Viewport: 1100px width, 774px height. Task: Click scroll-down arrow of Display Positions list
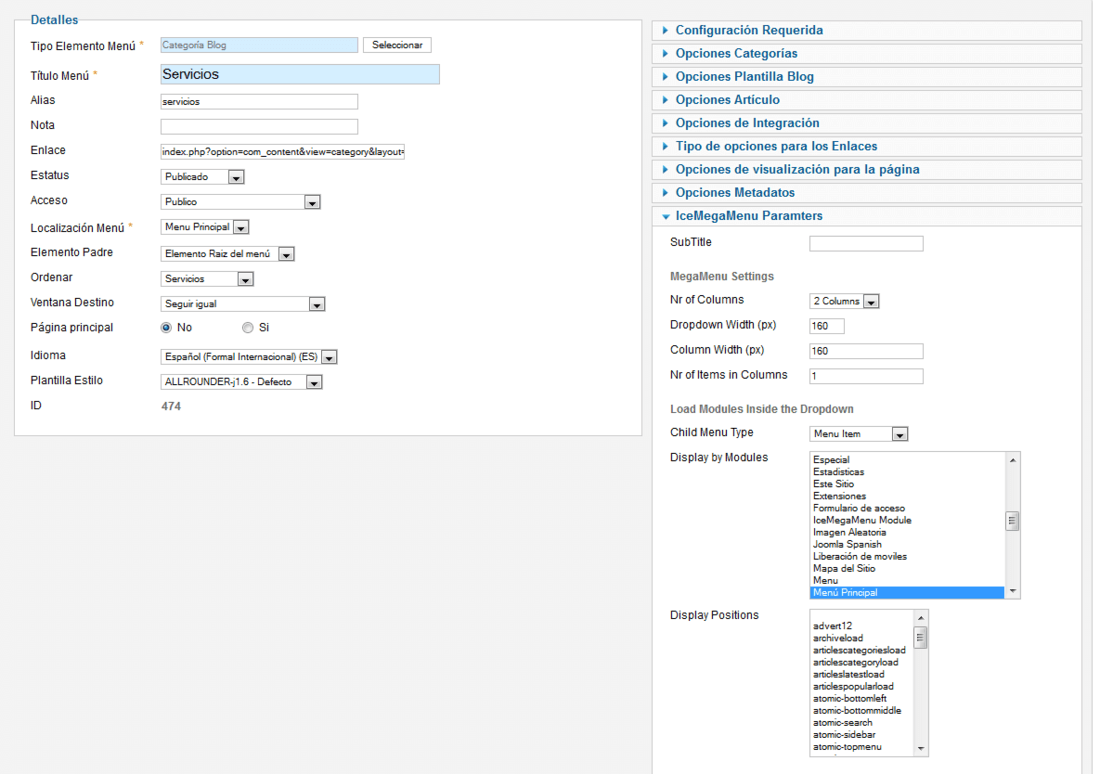[x=920, y=749]
